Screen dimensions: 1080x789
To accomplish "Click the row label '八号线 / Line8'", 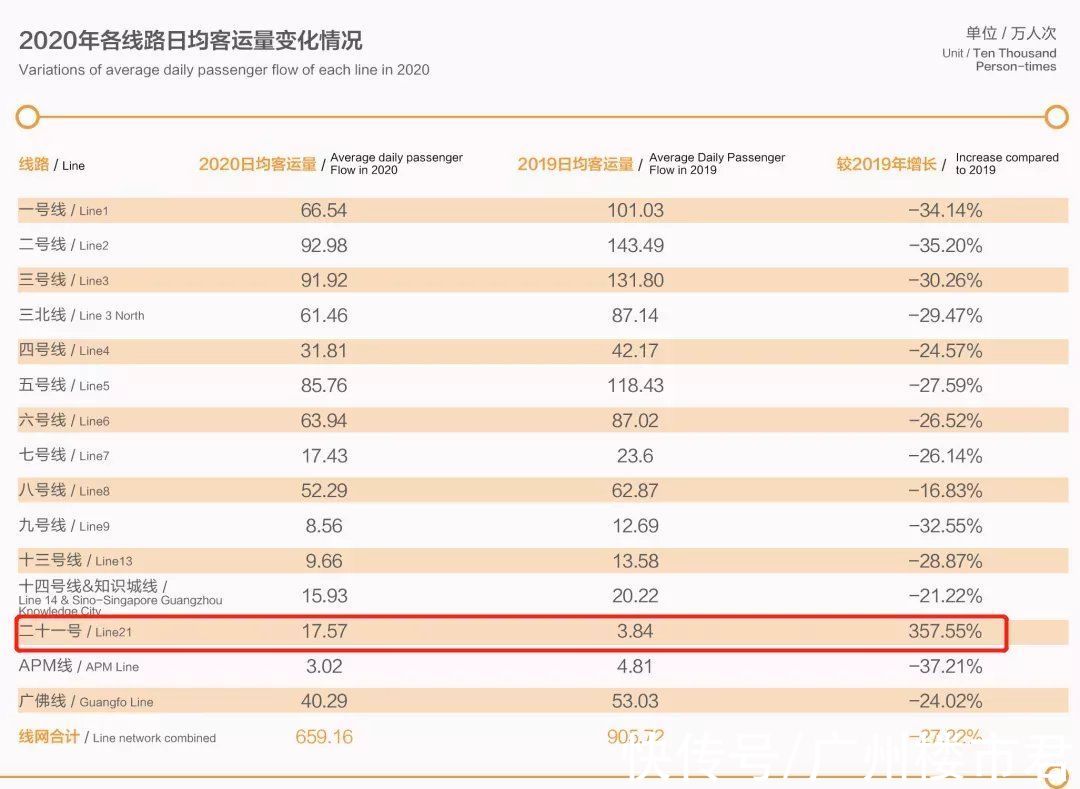I will [63, 490].
